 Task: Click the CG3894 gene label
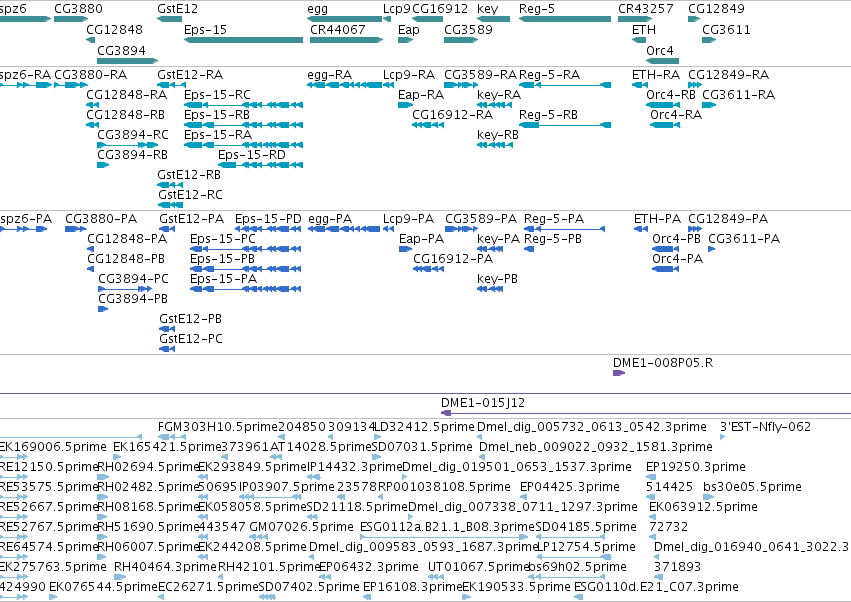pos(122,50)
